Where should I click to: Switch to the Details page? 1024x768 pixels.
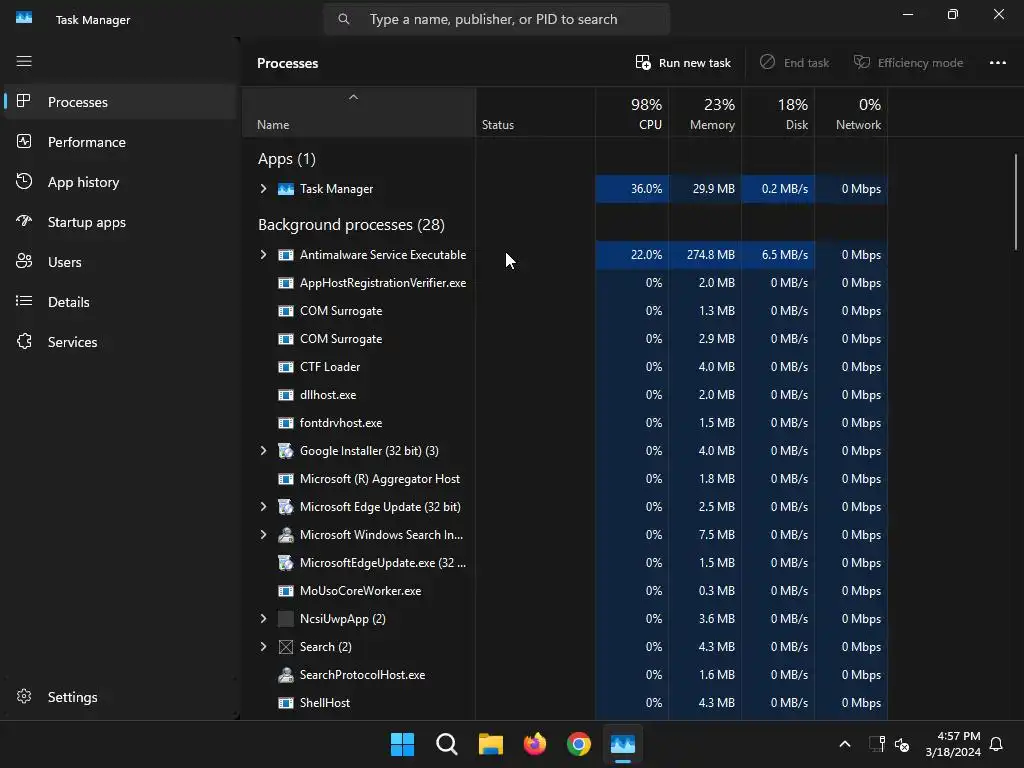coord(120,302)
